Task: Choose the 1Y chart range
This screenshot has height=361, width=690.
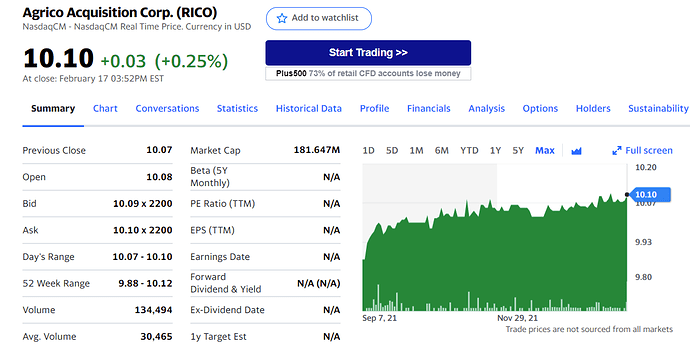Action: 495,151
